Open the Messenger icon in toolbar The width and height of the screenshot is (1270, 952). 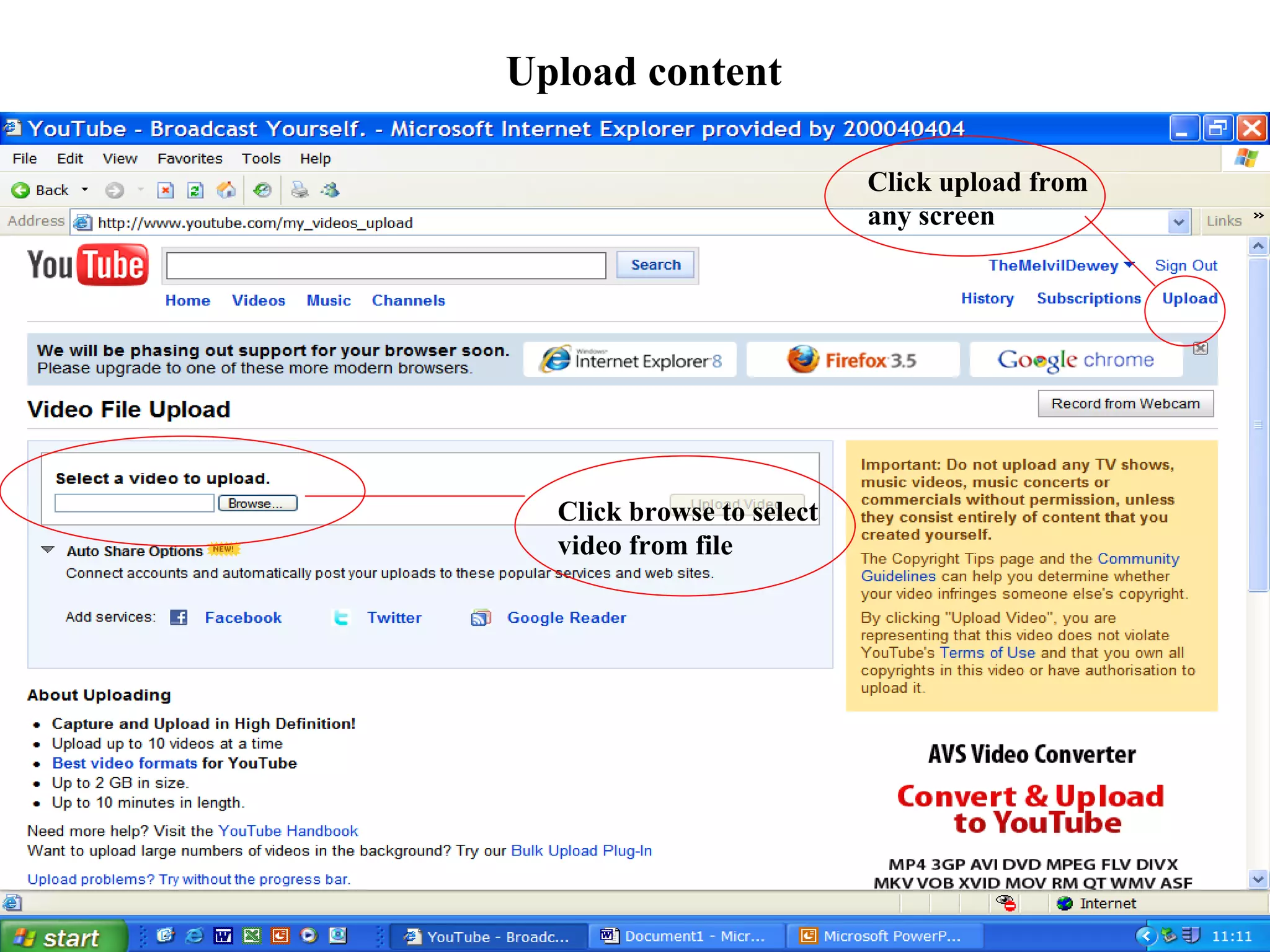pyautogui.click(x=331, y=190)
